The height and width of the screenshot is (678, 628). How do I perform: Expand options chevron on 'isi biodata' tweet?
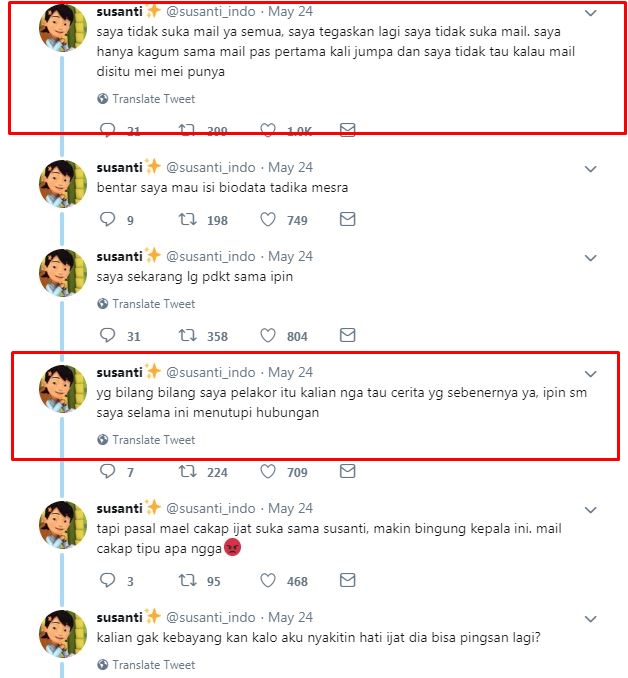tap(590, 168)
